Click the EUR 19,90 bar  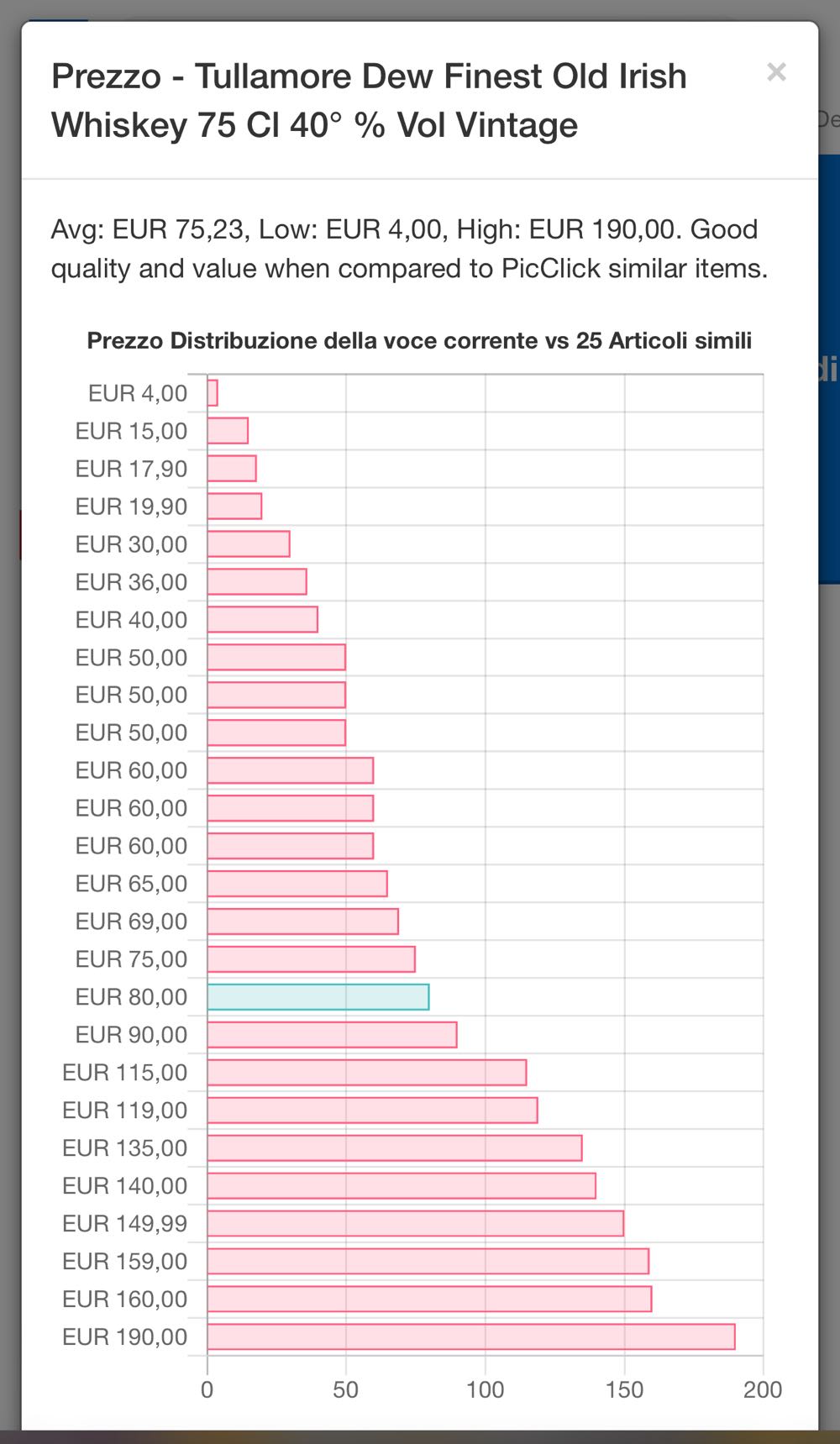(x=234, y=507)
